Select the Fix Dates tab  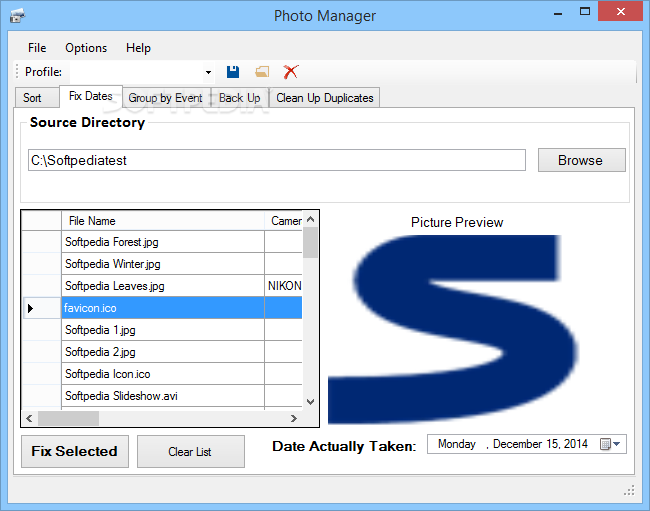[x=91, y=96]
